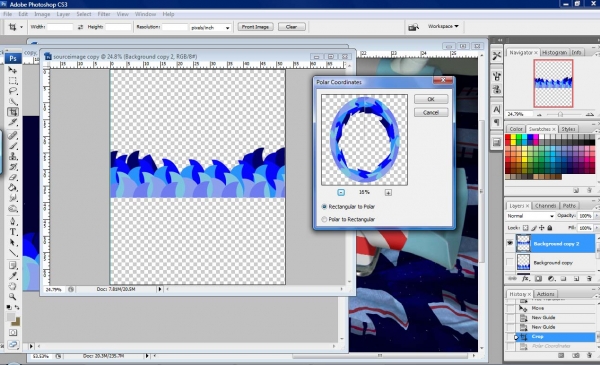
Task: Select the Lasso tool
Action: click(13, 91)
